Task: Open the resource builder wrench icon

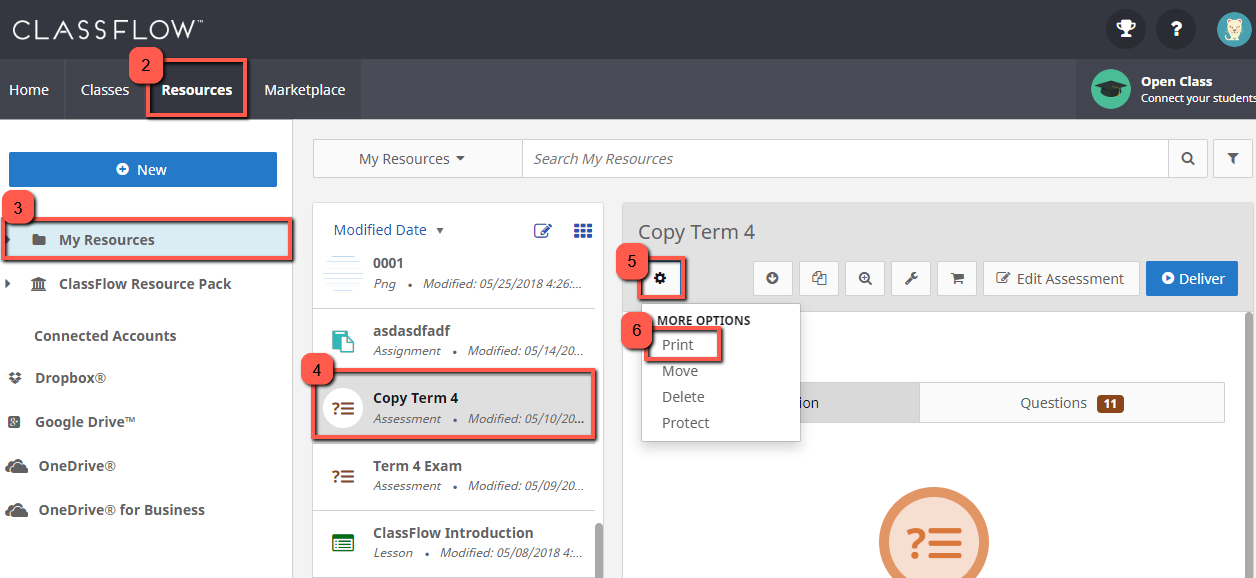Action: point(910,278)
